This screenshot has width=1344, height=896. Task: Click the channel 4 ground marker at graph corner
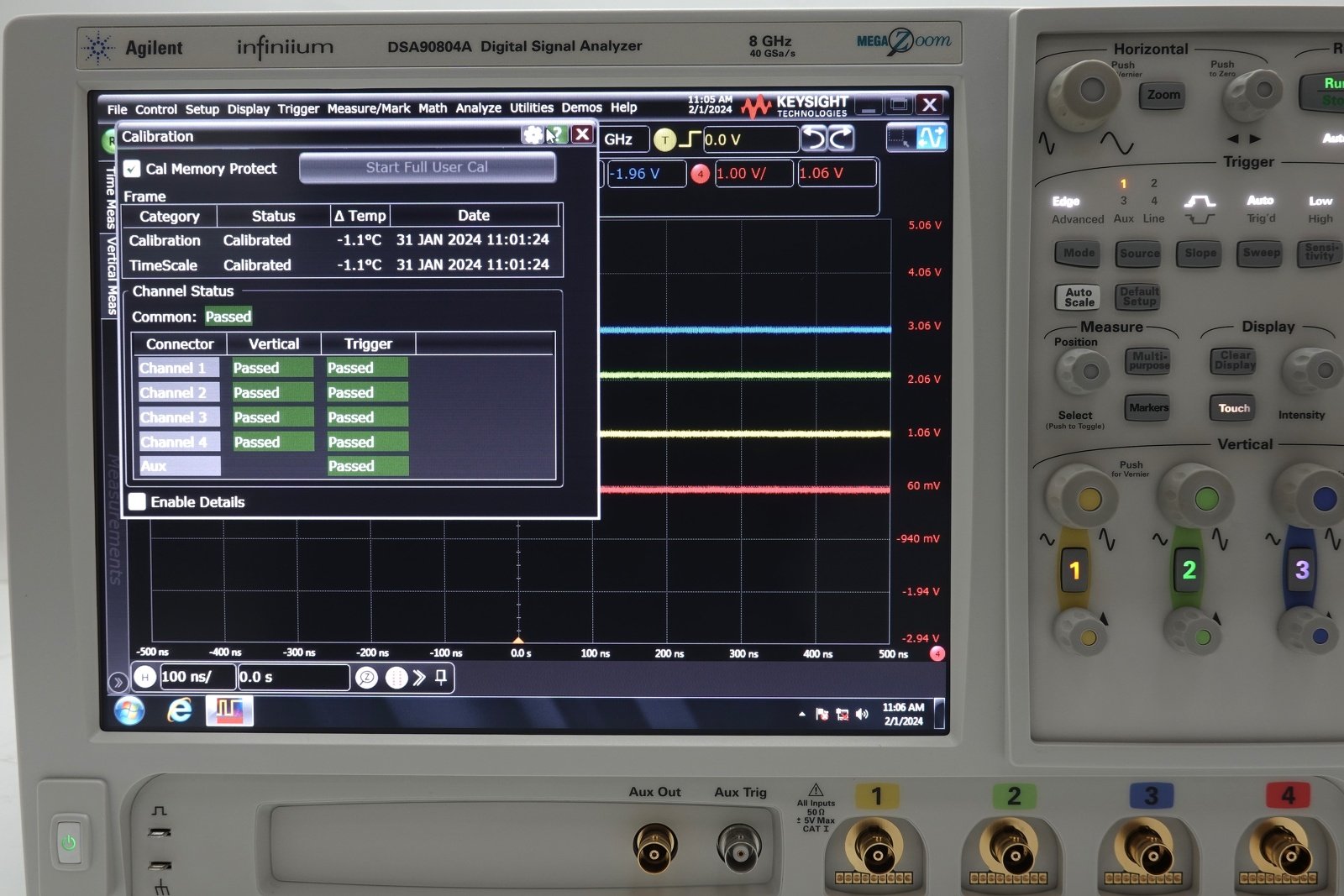pyautogui.click(x=937, y=653)
